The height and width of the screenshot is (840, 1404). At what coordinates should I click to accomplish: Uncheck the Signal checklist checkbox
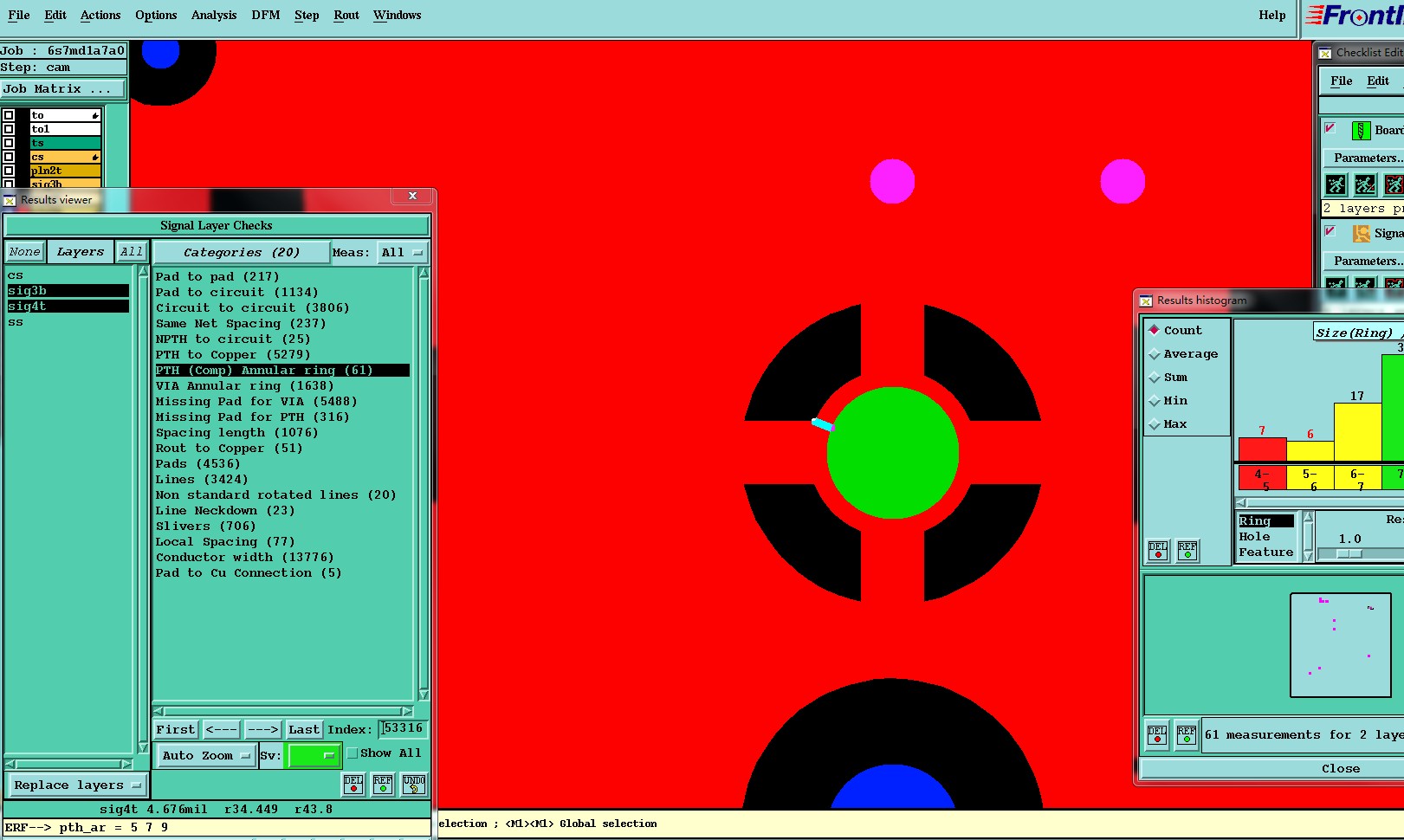click(x=1330, y=231)
